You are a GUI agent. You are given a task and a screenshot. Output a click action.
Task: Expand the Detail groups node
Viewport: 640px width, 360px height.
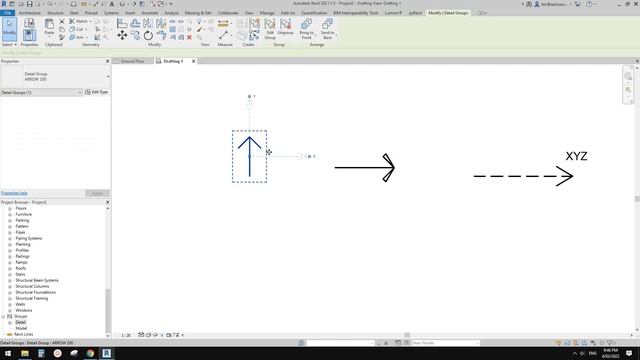10,322
